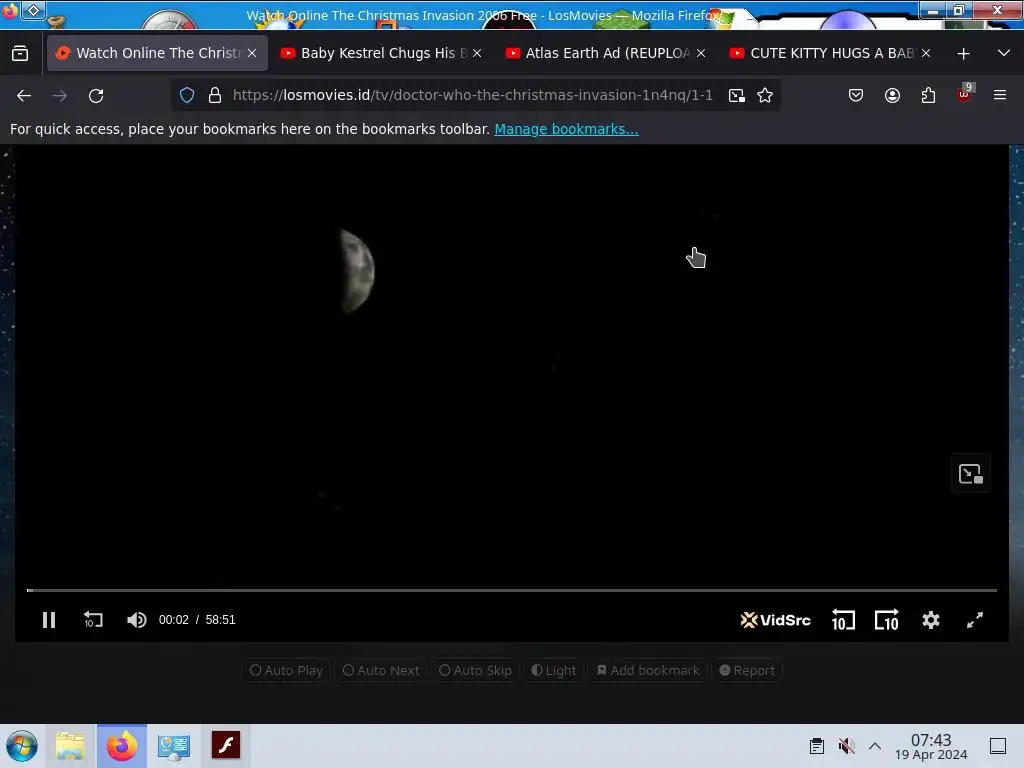The height and width of the screenshot is (768, 1024).
Task: Open the uBlock Origin extension icon
Action: (x=965, y=94)
